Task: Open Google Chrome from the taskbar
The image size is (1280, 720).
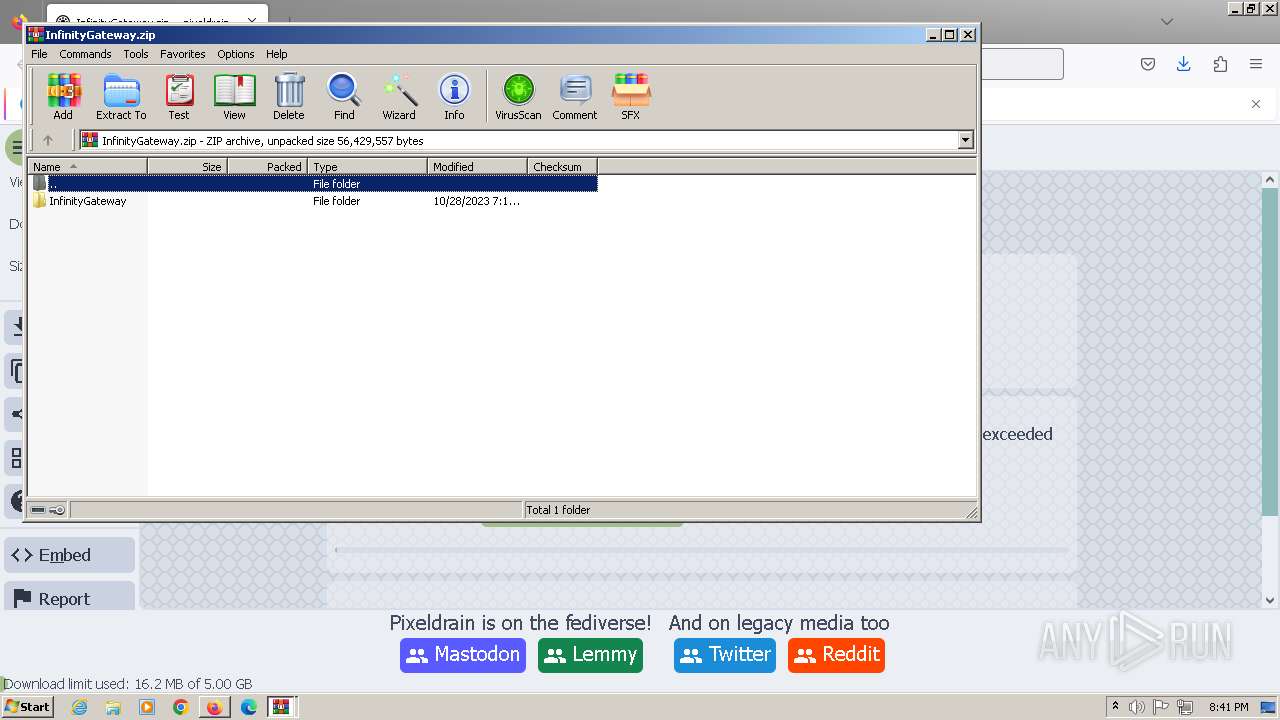Action: pos(181,707)
